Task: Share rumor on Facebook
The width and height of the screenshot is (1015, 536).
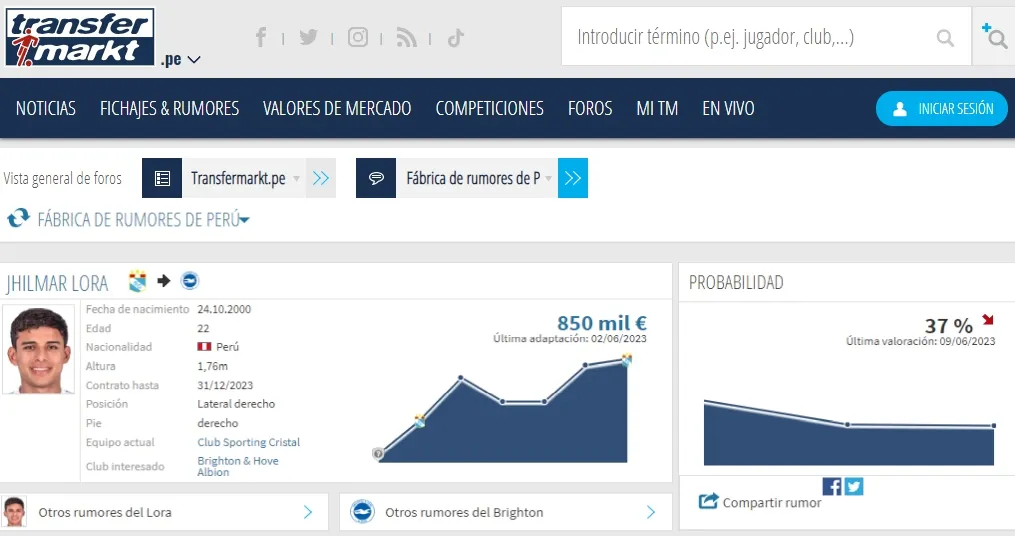Action: [x=832, y=486]
